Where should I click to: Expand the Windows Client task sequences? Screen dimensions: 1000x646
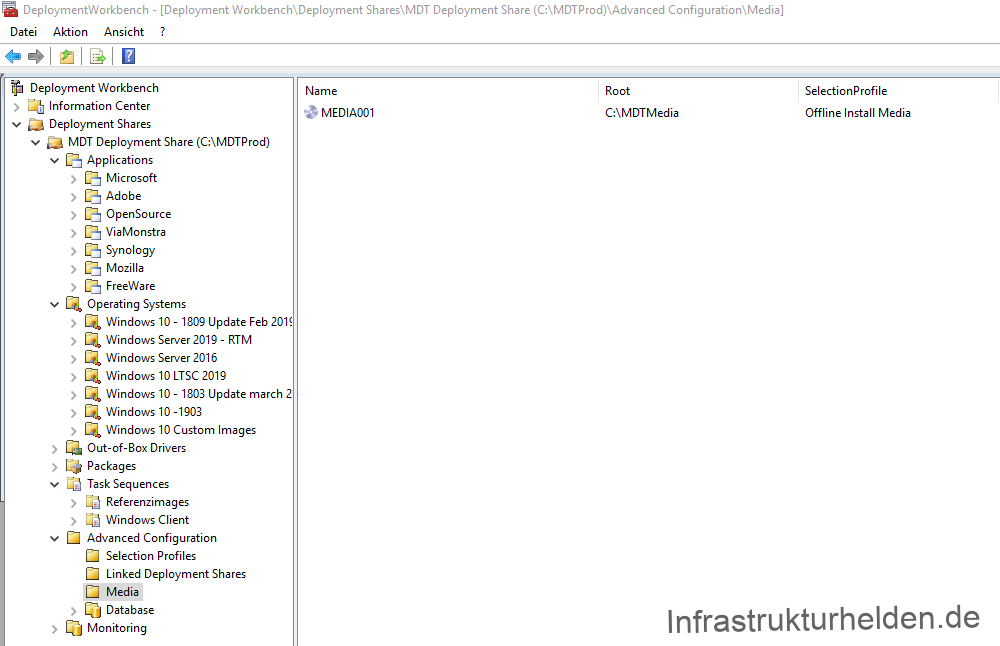coord(74,521)
